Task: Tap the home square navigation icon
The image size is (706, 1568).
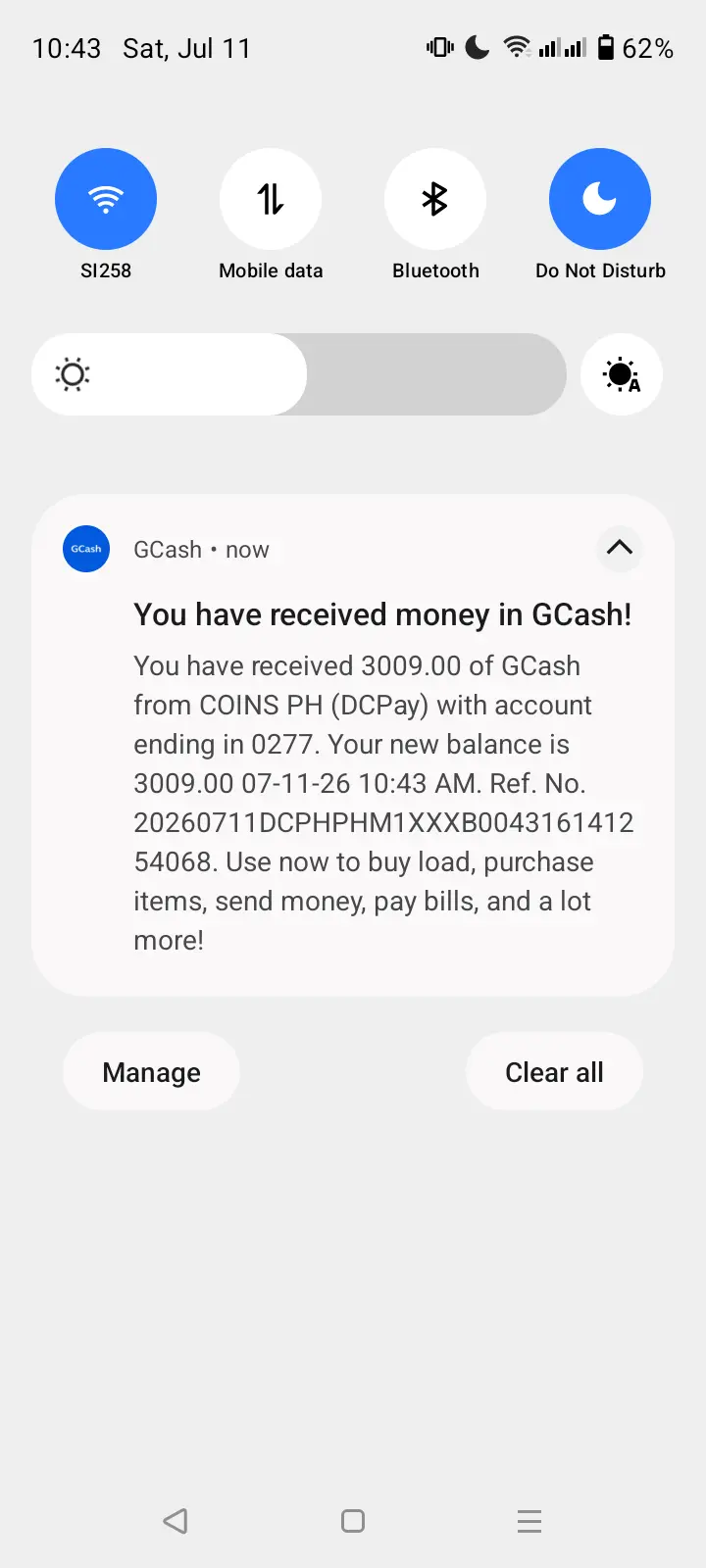Action: pyautogui.click(x=353, y=1521)
